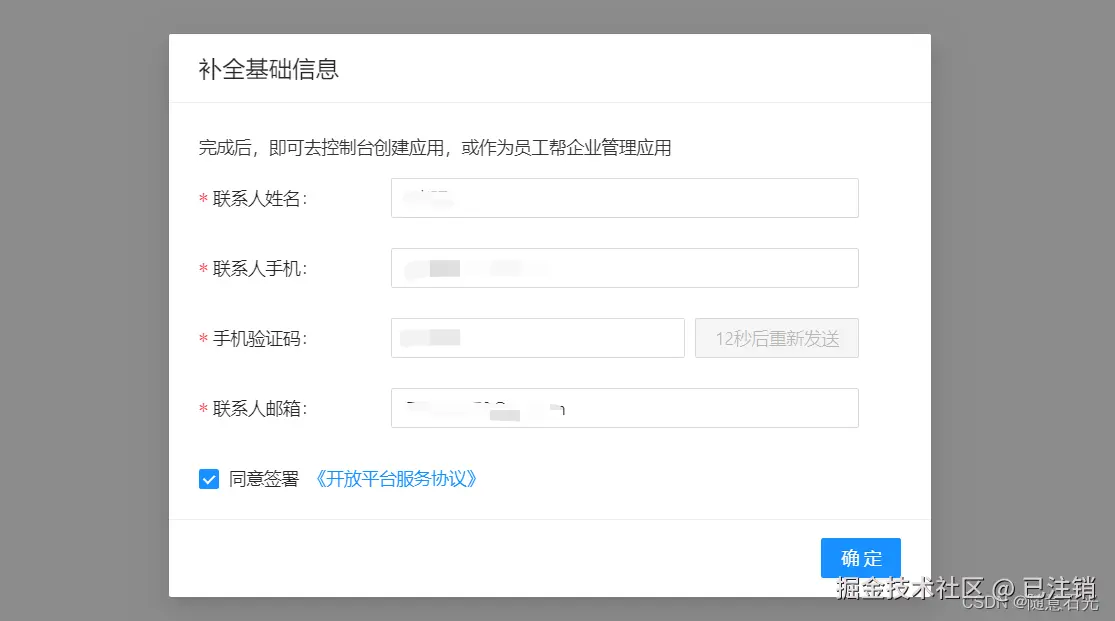Click the 12秒后重新发送 resend countdown button
1115x621 pixels.
(x=776, y=337)
